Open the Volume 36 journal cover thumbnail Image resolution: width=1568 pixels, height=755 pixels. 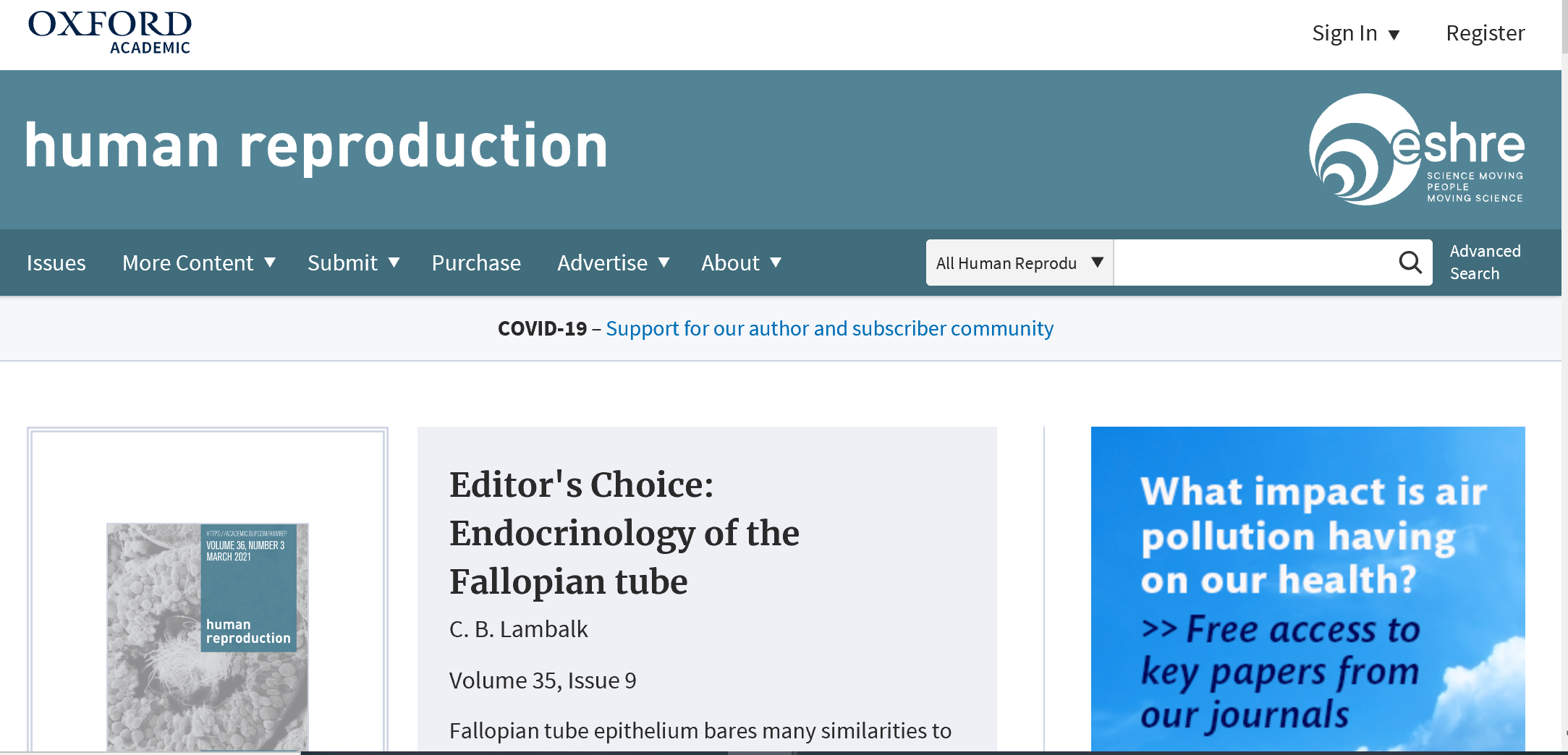pos(208,637)
